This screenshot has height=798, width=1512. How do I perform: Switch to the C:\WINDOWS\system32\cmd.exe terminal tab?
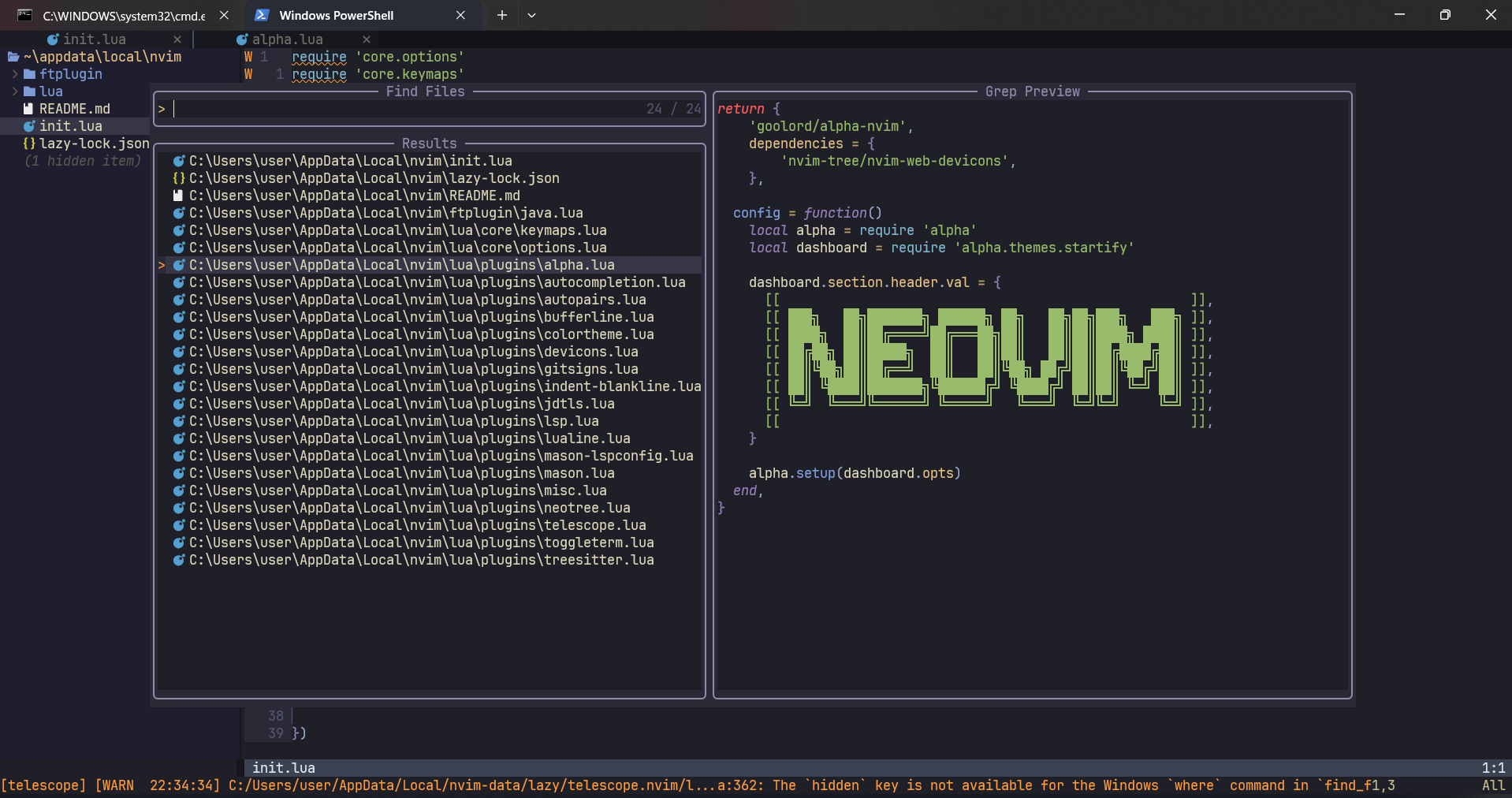coord(122,15)
